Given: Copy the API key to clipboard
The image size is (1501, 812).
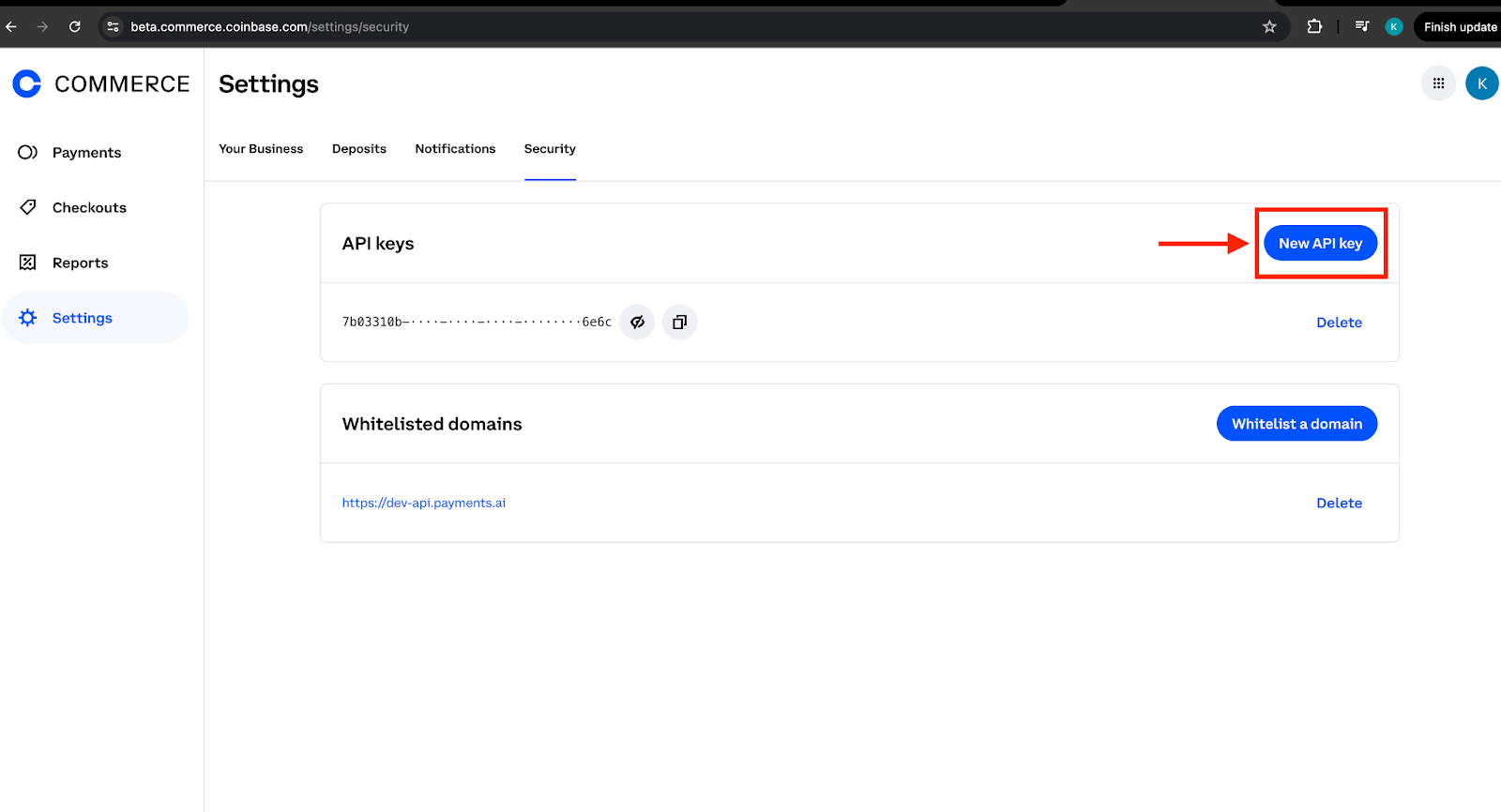Looking at the screenshot, I should (680, 322).
